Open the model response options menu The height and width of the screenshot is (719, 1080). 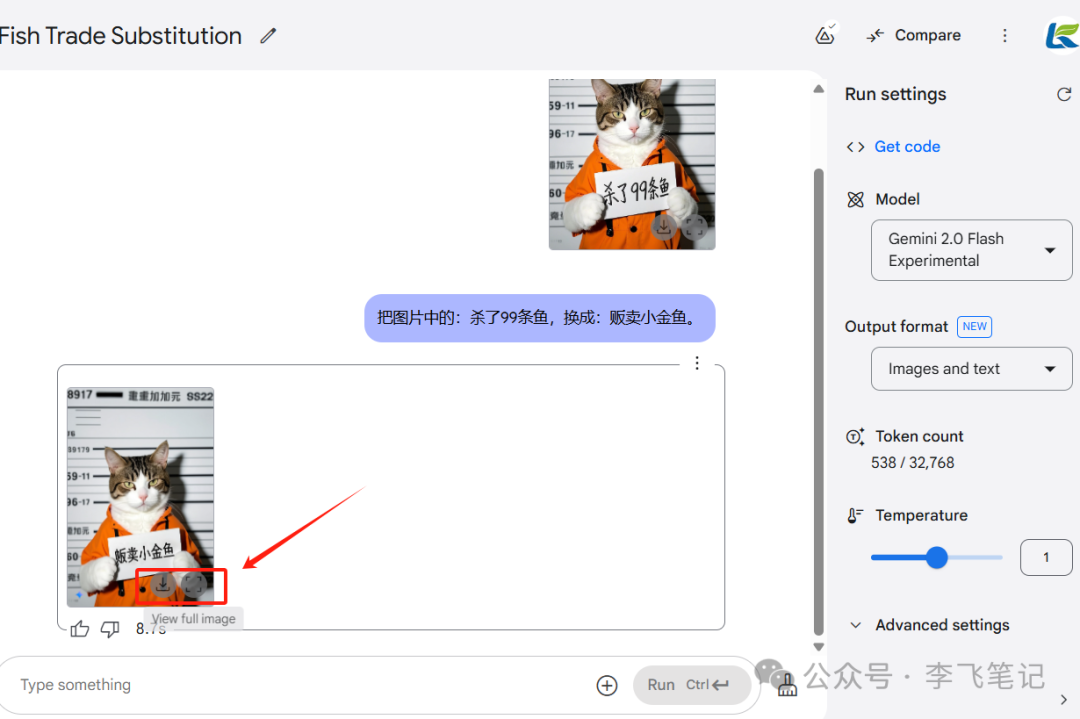(x=697, y=363)
